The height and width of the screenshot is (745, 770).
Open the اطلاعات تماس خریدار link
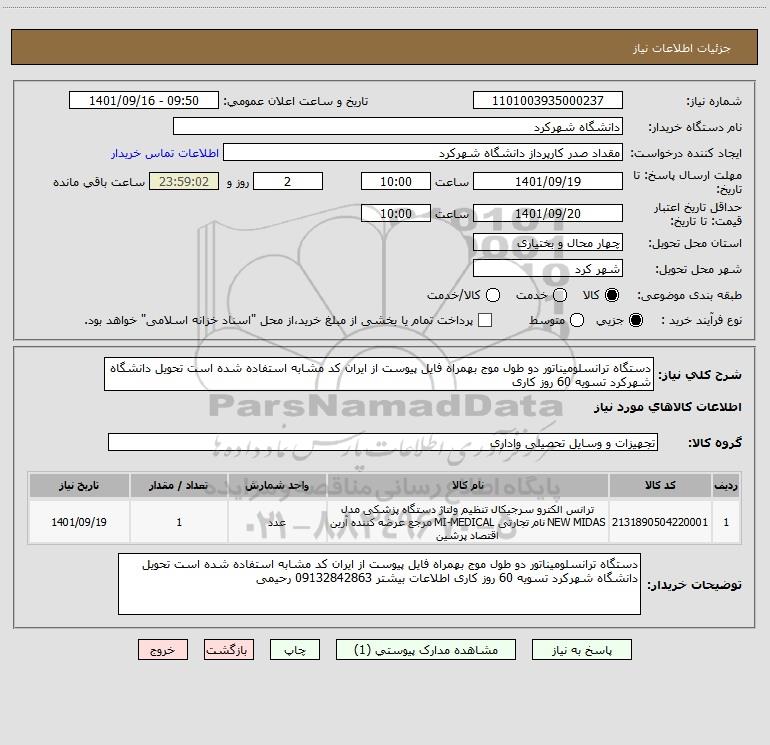pyautogui.click(x=165, y=153)
